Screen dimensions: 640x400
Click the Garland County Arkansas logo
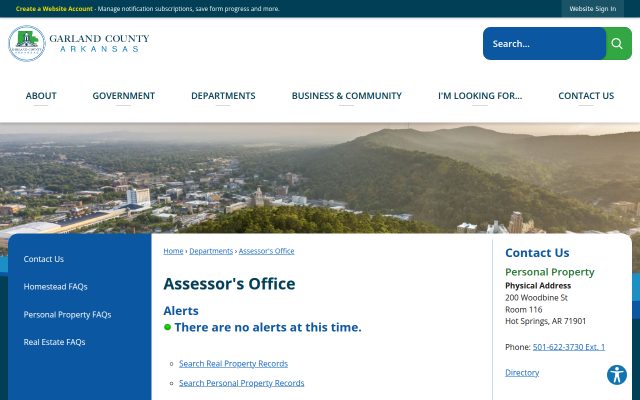pyautogui.click(x=78, y=43)
